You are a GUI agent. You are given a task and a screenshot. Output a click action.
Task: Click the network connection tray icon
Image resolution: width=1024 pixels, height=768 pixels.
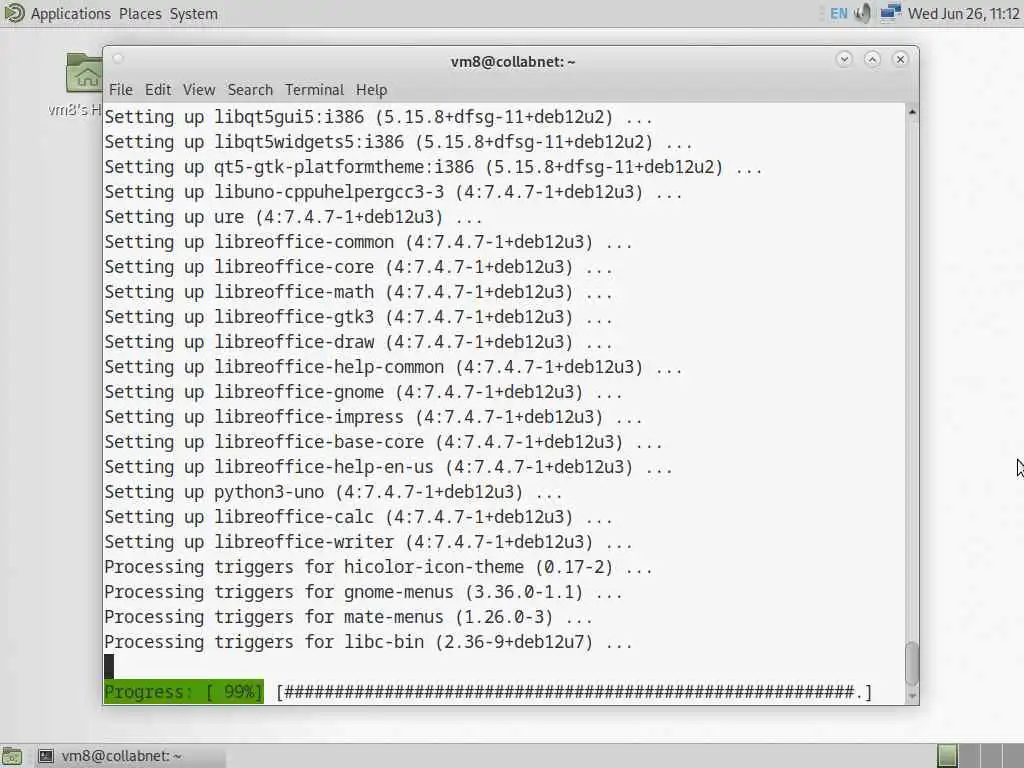pos(890,13)
